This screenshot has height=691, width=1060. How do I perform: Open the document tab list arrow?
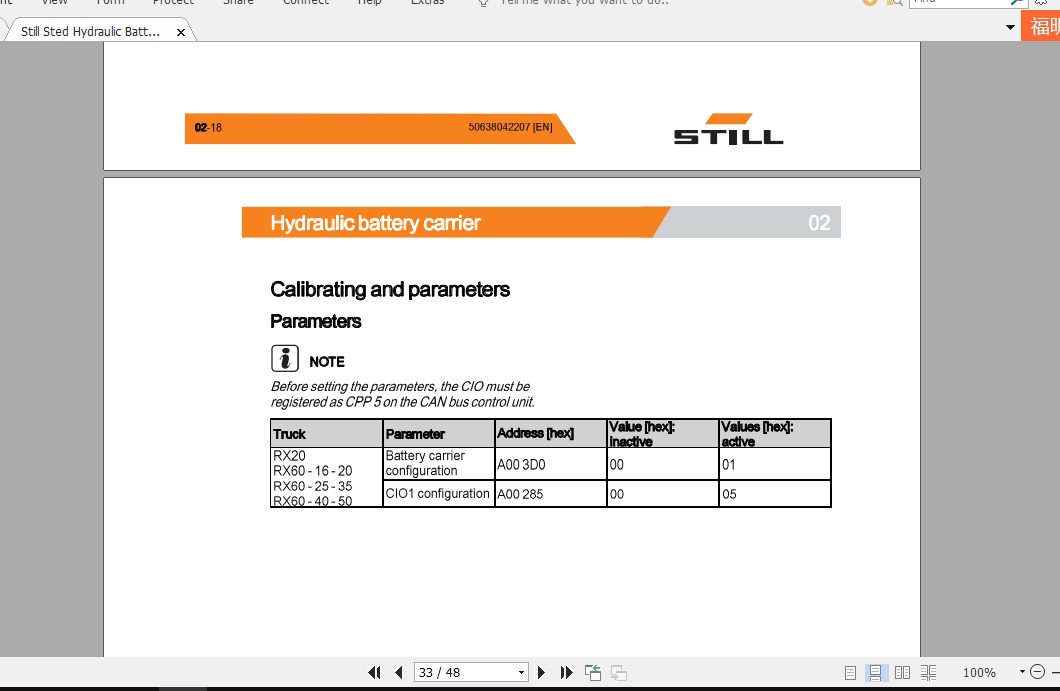pyautogui.click(x=1010, y=28)
